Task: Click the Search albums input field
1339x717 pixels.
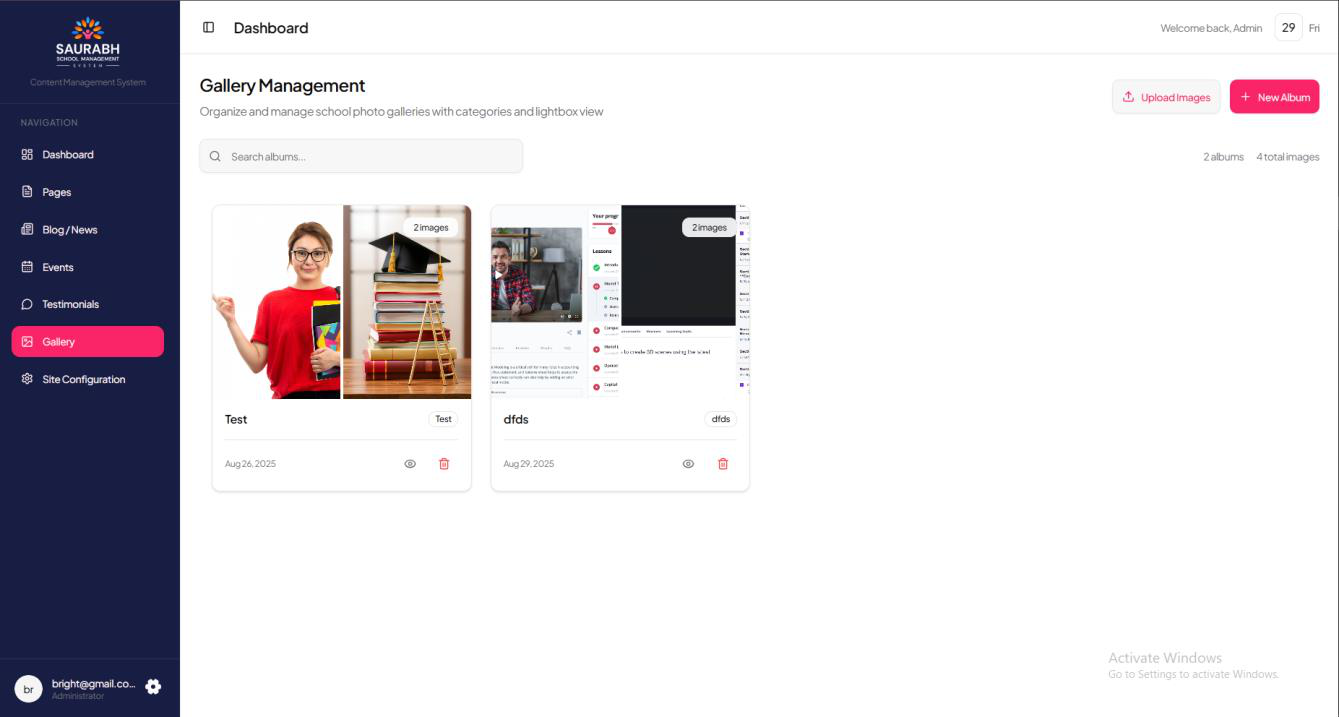Action: 370,156
